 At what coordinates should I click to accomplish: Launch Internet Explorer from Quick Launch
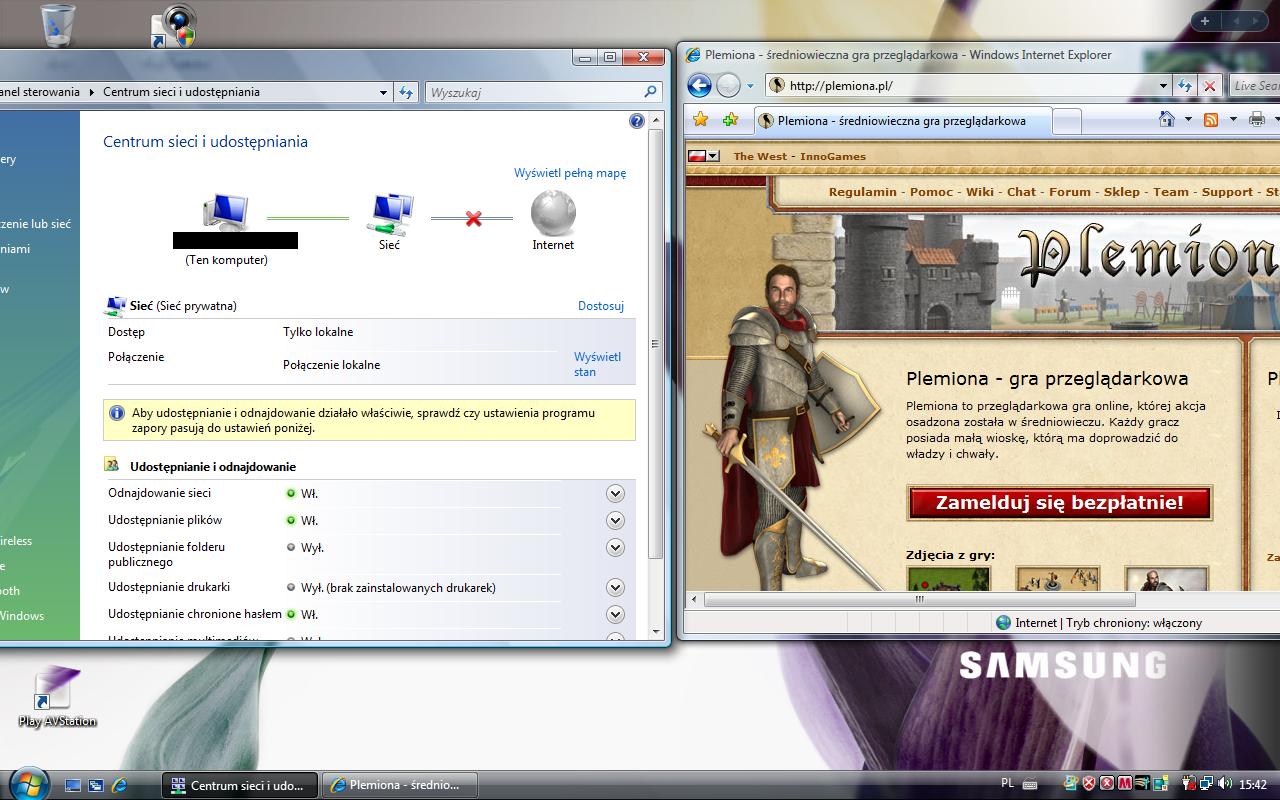click(119, 785)
